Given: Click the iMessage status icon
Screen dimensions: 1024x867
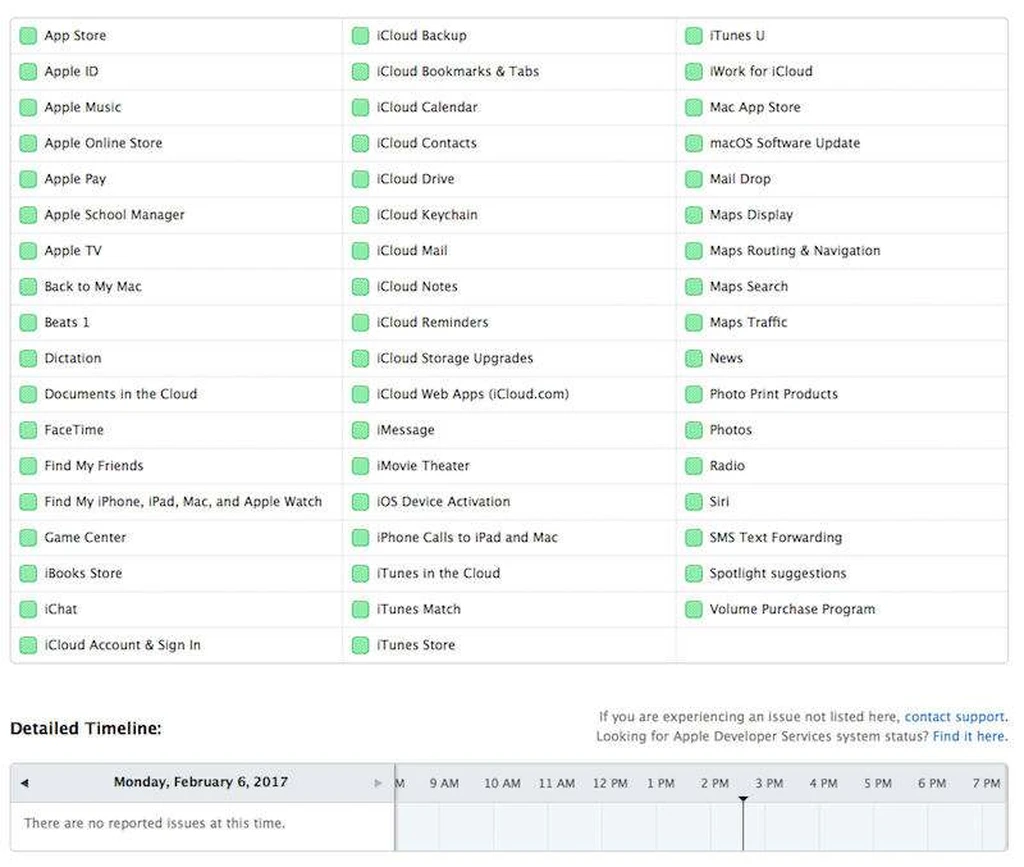Looking at the screenshot, I should (360, 430).
